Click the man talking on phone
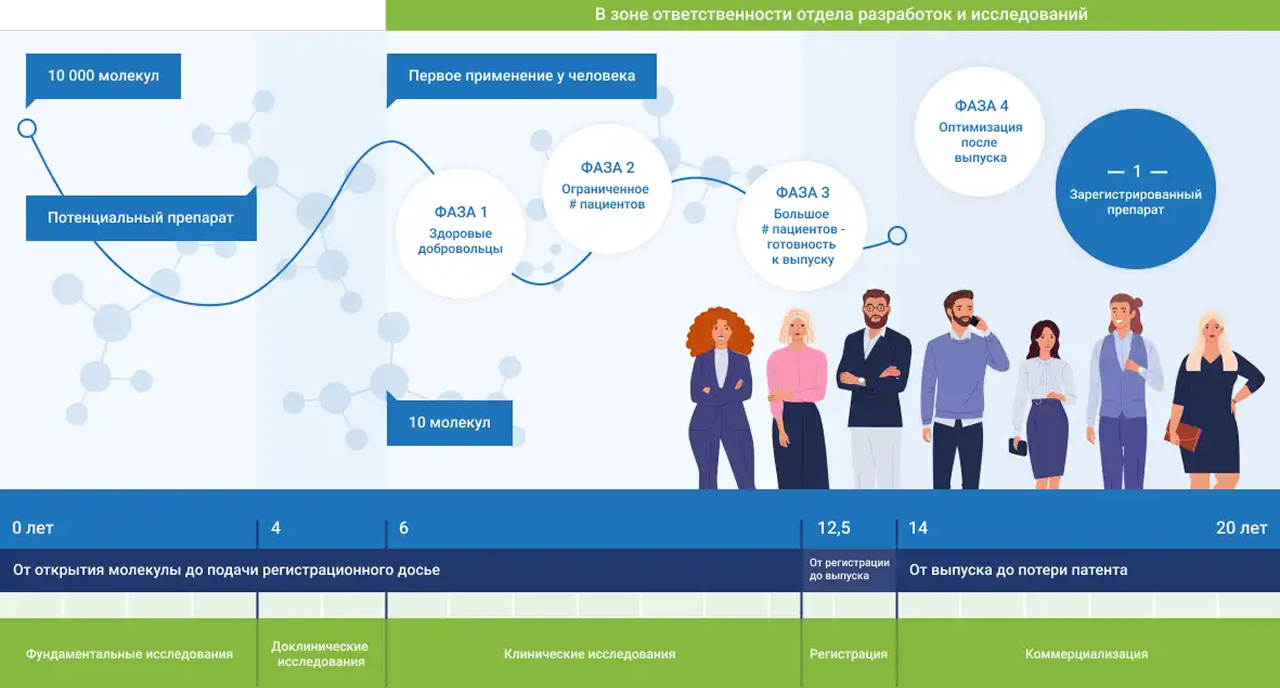This screenshot has width=1280, height=688. 962,390
